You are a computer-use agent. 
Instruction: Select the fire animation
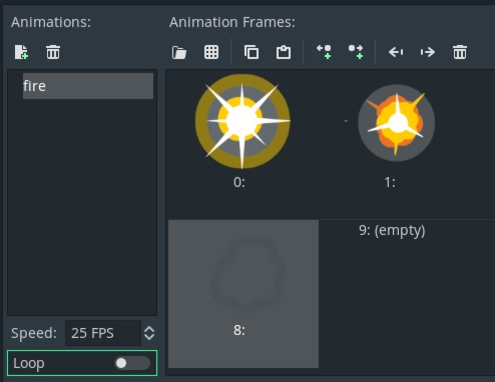[x=88, y=86]
